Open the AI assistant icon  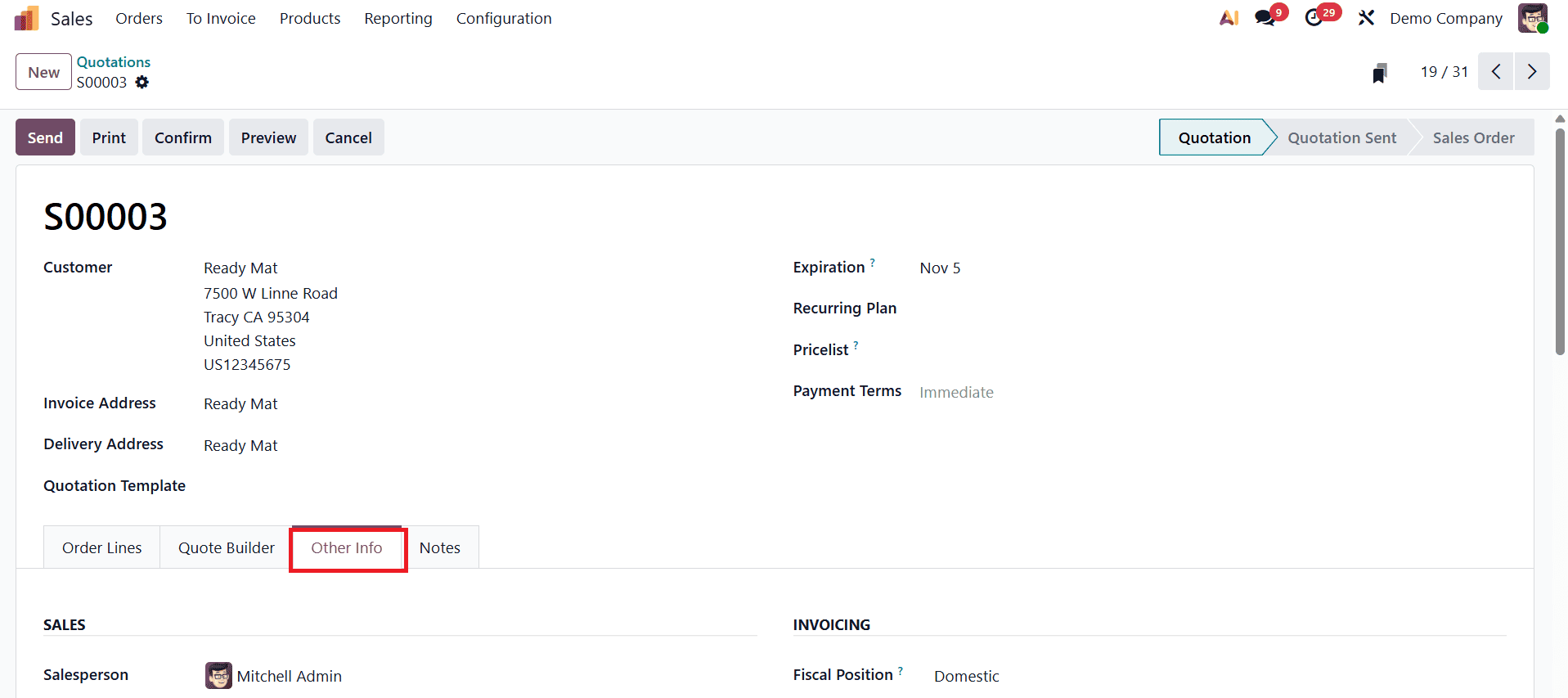tap(1229, 18)
